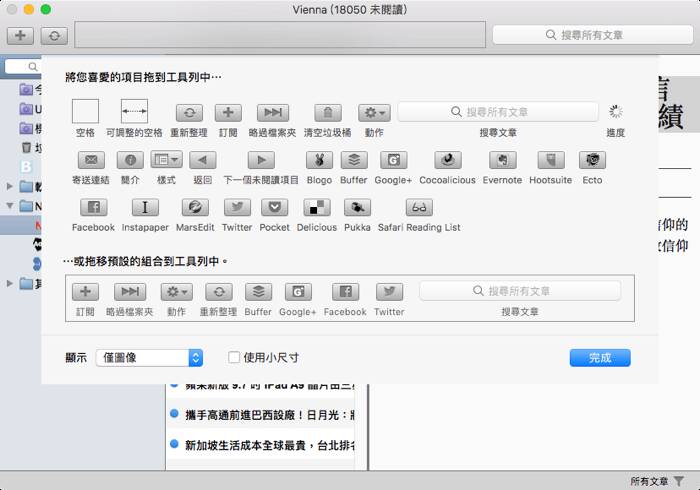Pick the 訂閱 subscribe icon in top palette
Viewport: 700px width, 490px height.
tap(228, 113)
